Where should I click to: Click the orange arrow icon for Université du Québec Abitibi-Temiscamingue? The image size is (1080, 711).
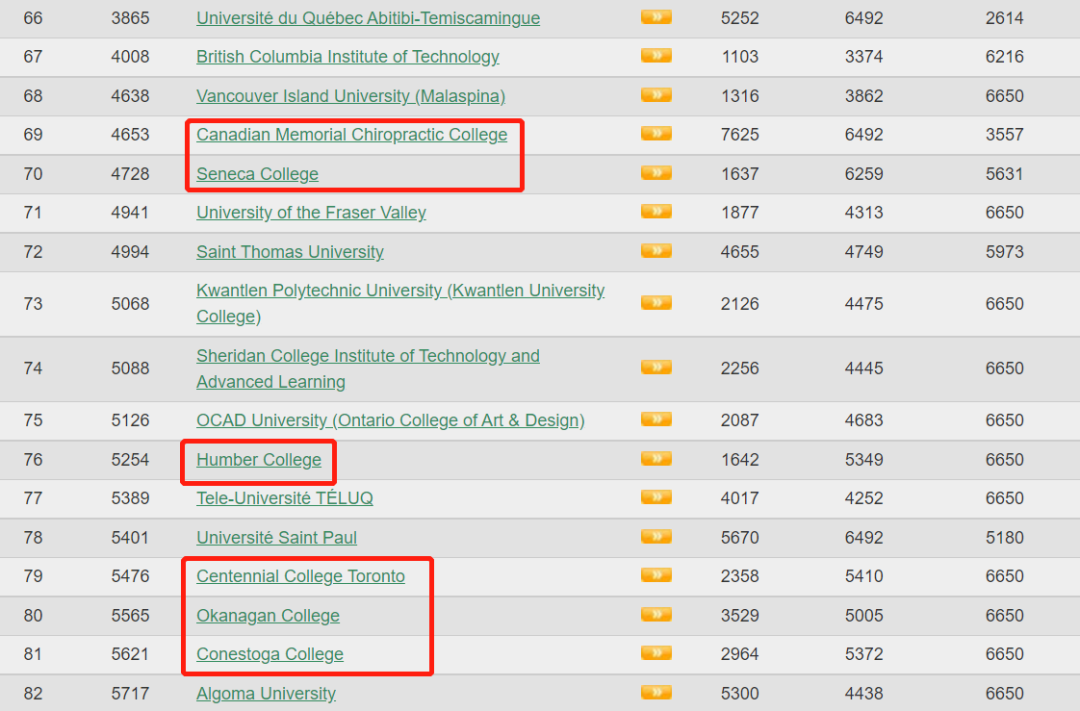tap(656, 17)
